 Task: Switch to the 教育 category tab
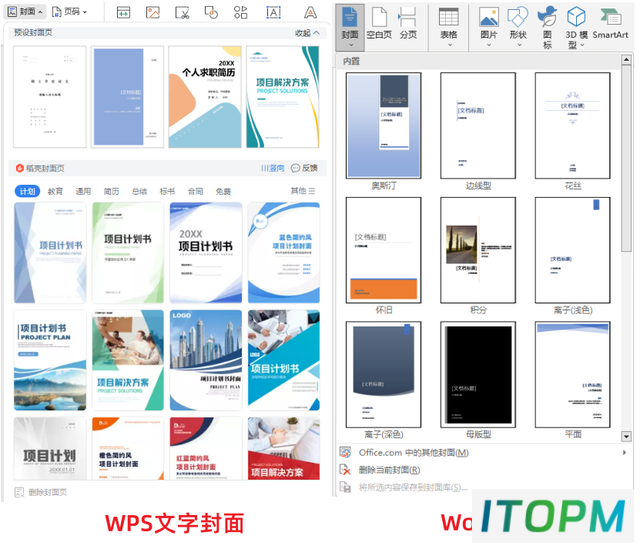pyautogui.click(x=56, y=191)
